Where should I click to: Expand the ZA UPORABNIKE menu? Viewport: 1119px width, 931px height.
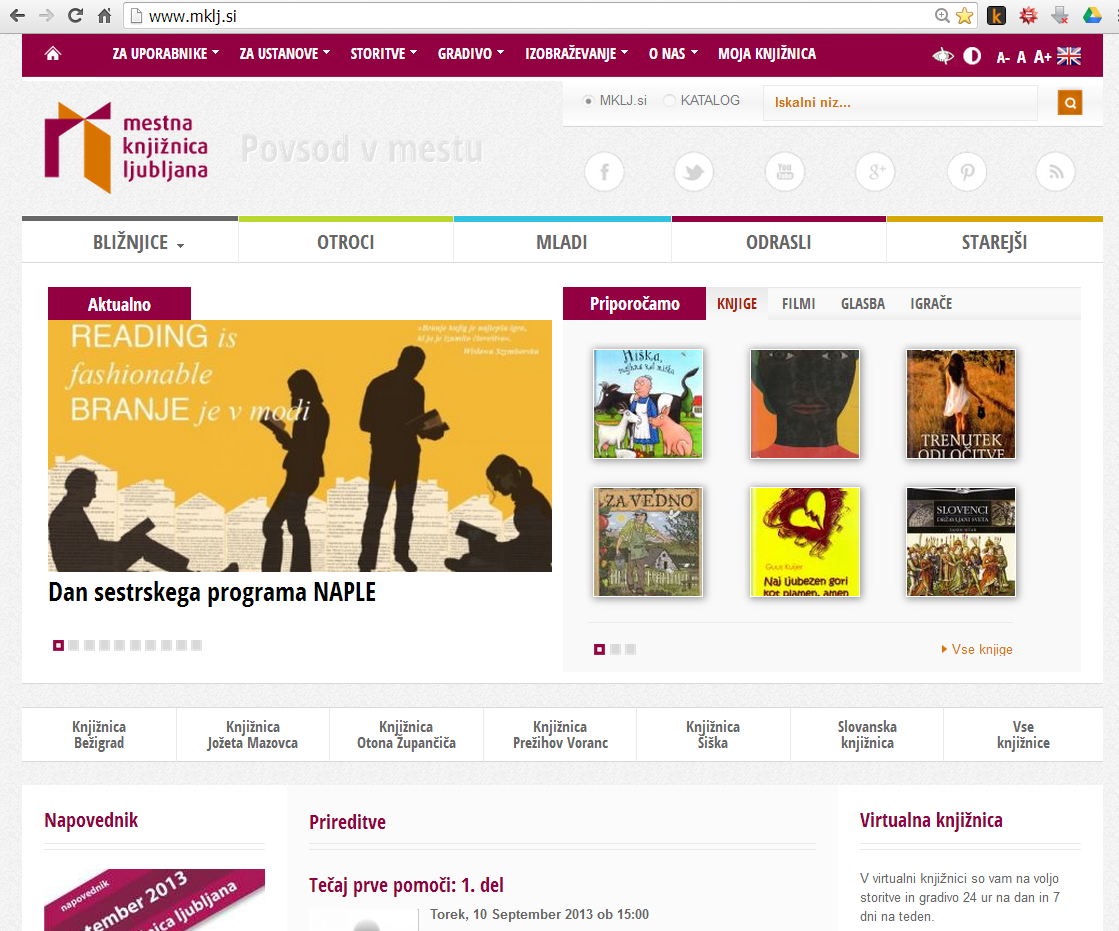tap(166, 54)
